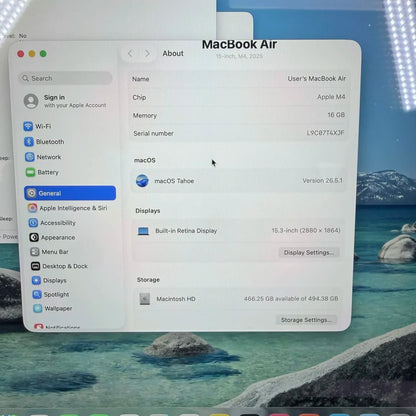This screenshot has width=416, height=416.
Task: Open Spotlight magnifier icon
Action: [37, 294]
